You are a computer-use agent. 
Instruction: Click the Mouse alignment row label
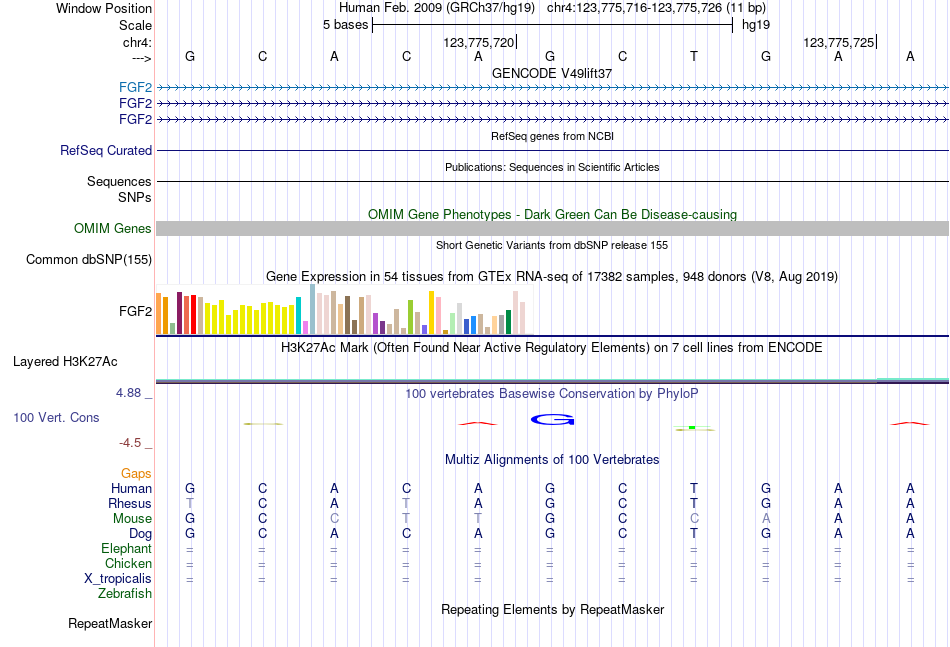point(132,519)
